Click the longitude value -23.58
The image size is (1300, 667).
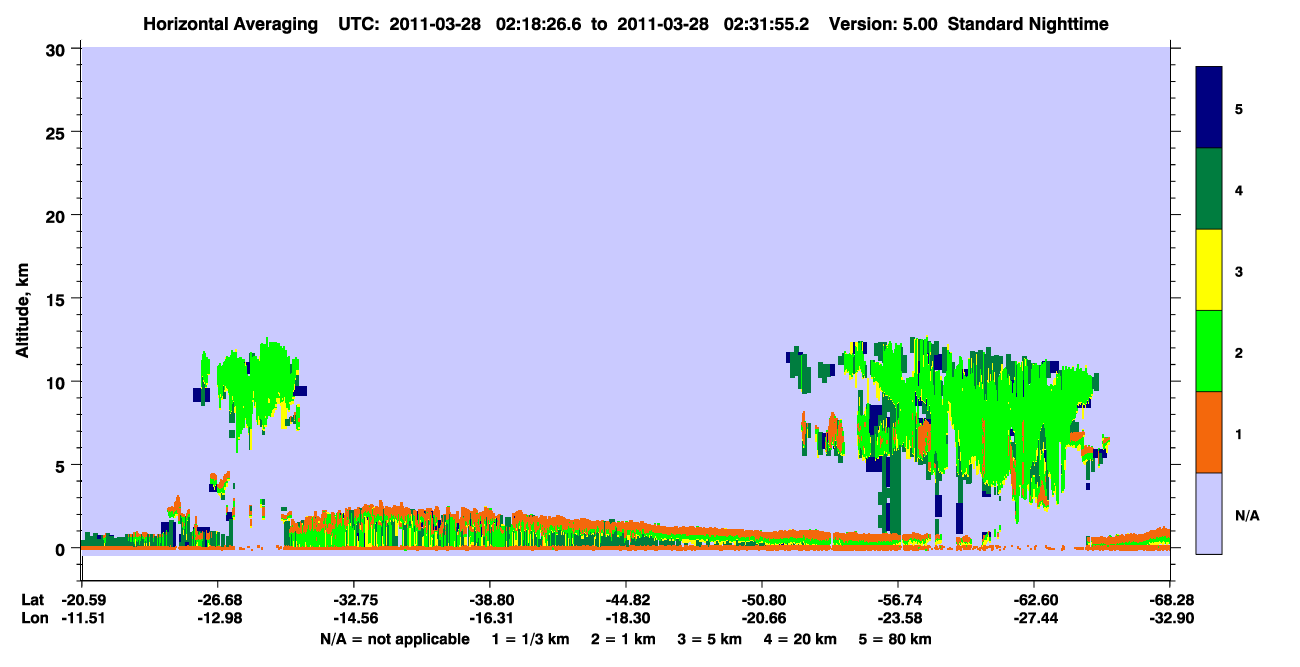pyautogui.click(x=898, y=619)
